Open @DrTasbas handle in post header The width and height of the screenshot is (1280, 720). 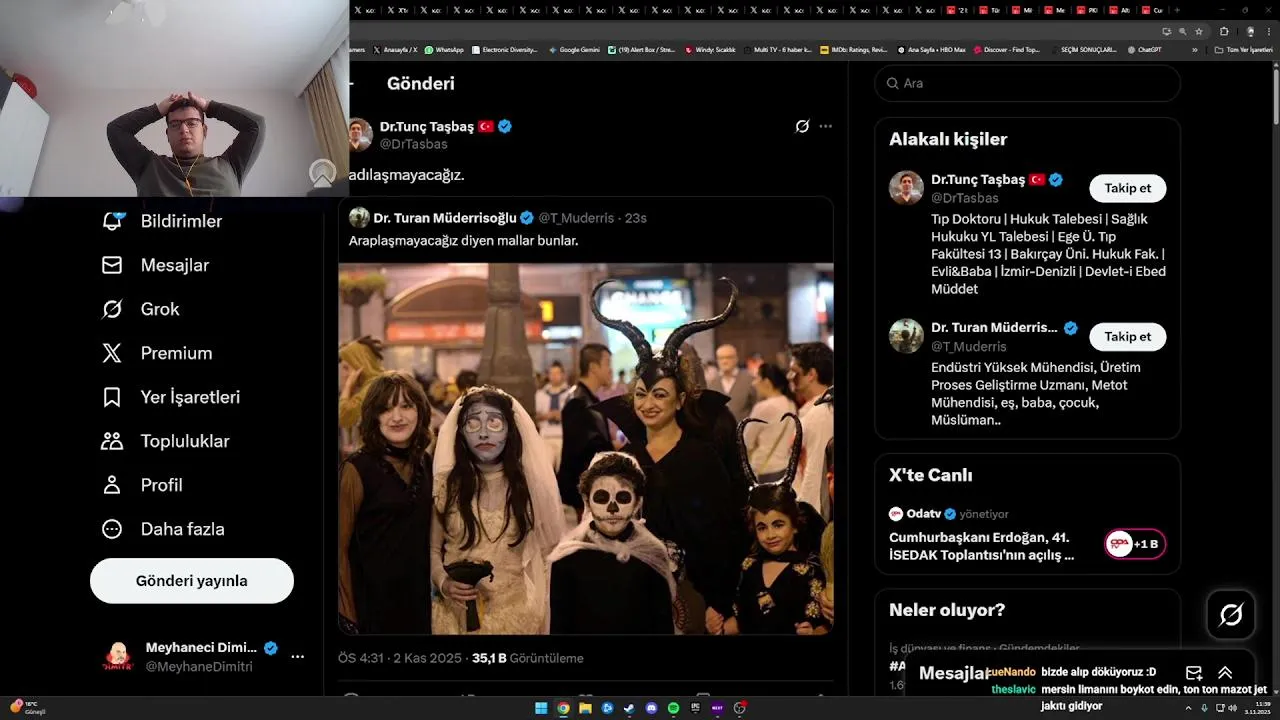414,144
